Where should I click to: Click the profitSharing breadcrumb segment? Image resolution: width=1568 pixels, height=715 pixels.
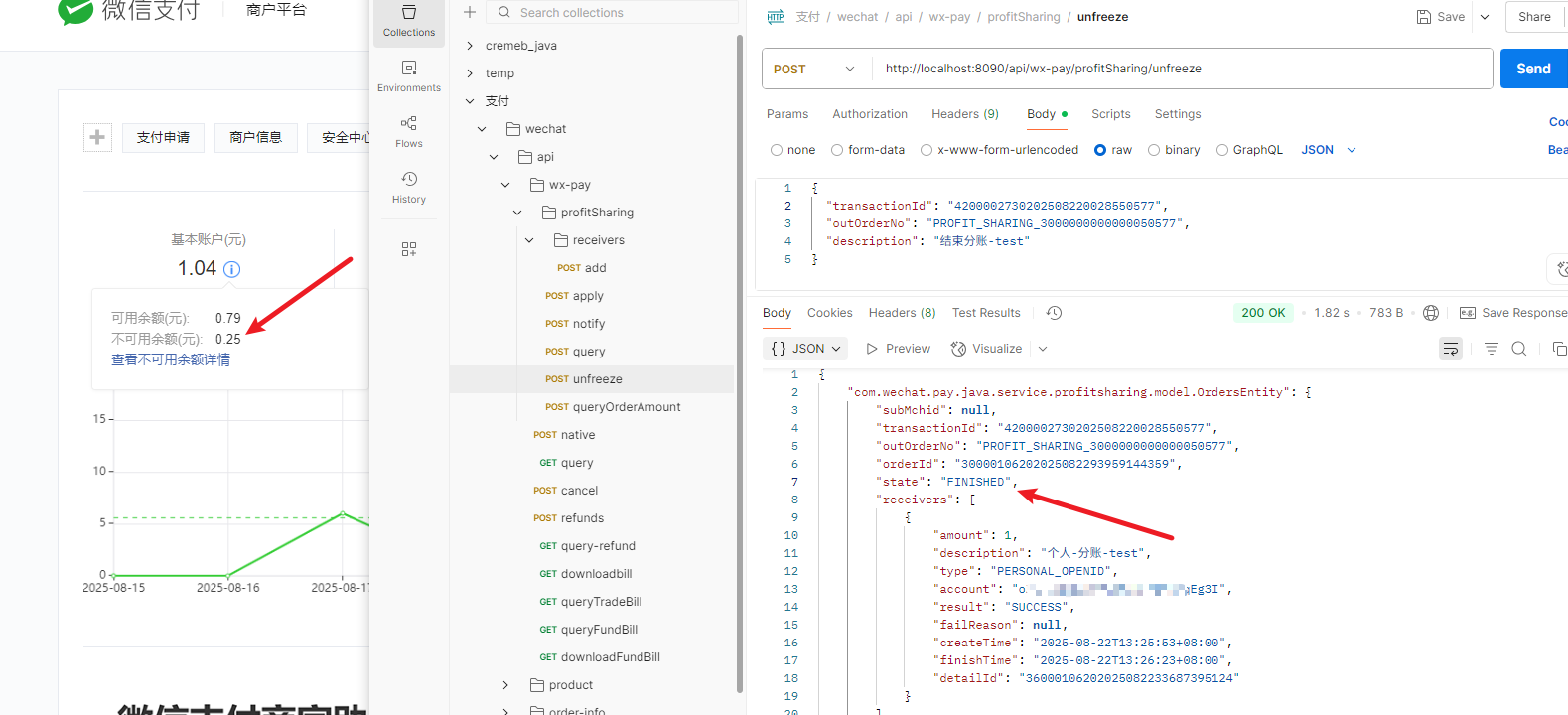(x=1024, y=17)
